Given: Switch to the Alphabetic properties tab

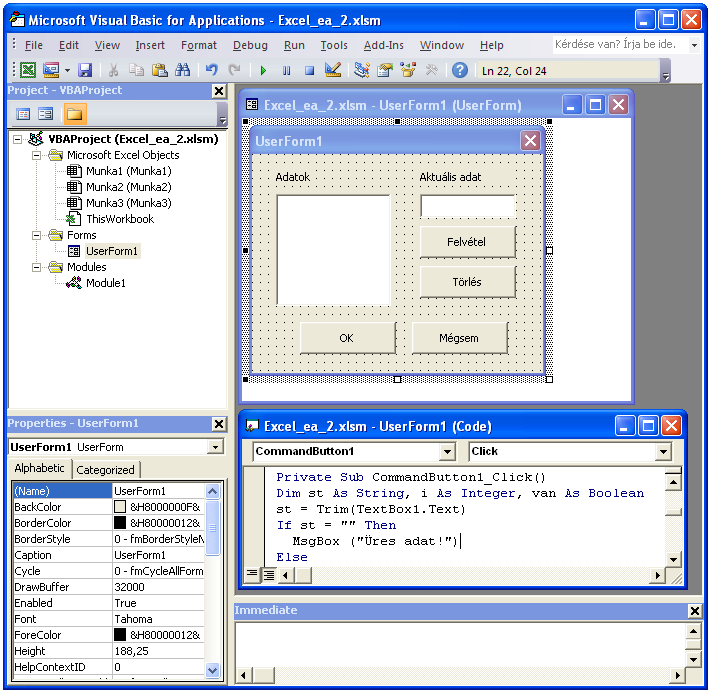Looking at the screenshot, I should [x=40, y=468].
